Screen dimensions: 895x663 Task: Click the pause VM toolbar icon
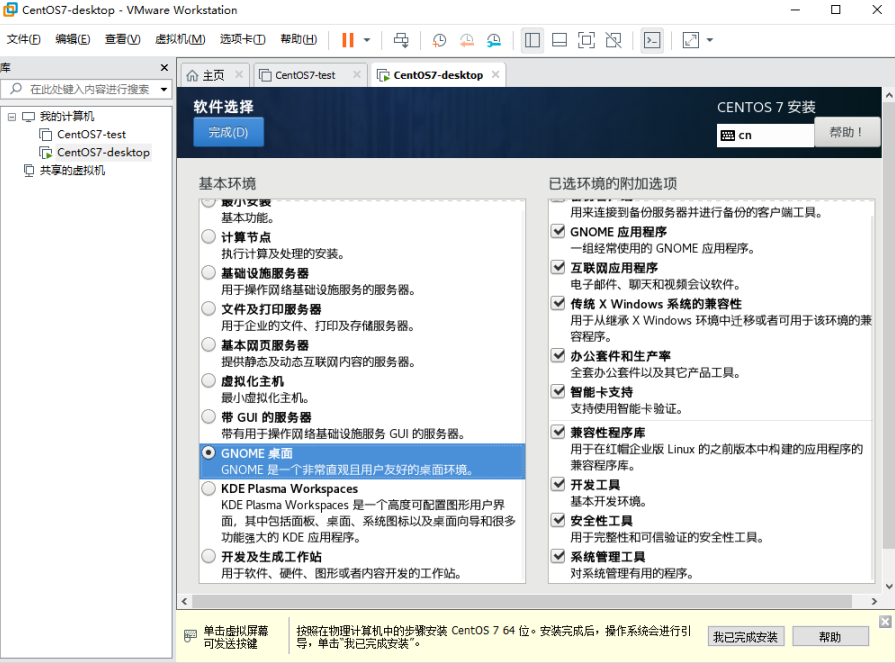[x=348, y=40]
